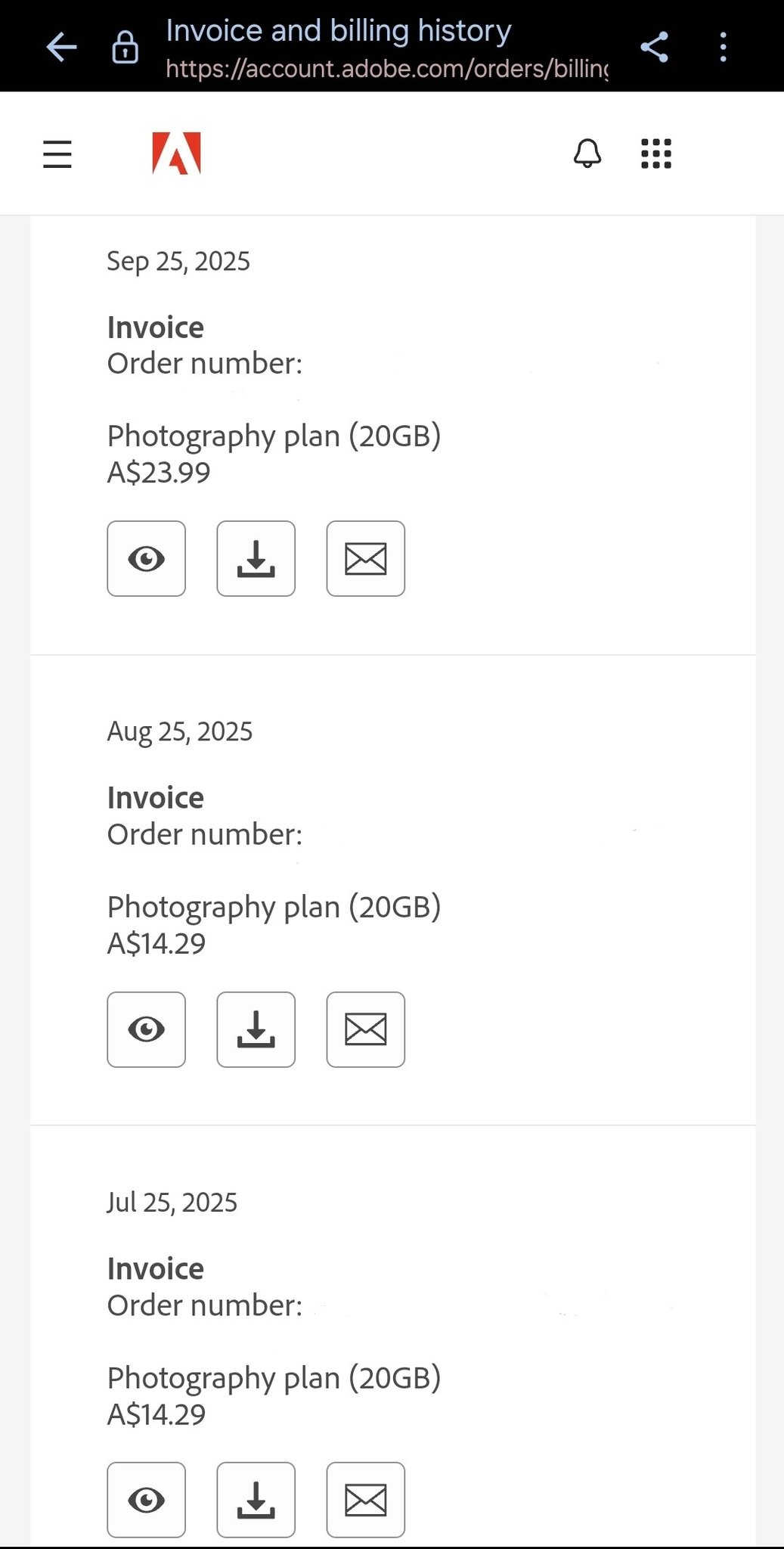784x1549 pixels.
Task: Open the hamburger navigation menu
Action: click(57, 154)
